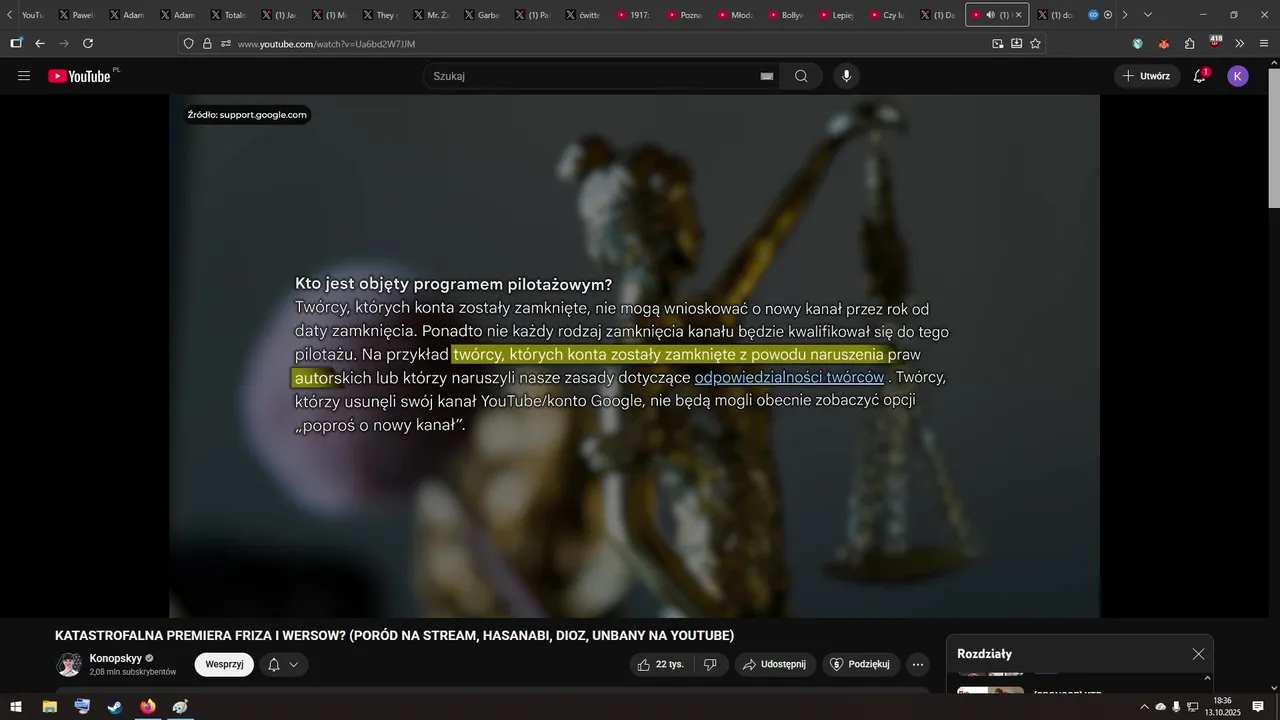Switch to the 'Pawel' X tab
This screenshot has width=1280, height=720.
tap(78, 15)
